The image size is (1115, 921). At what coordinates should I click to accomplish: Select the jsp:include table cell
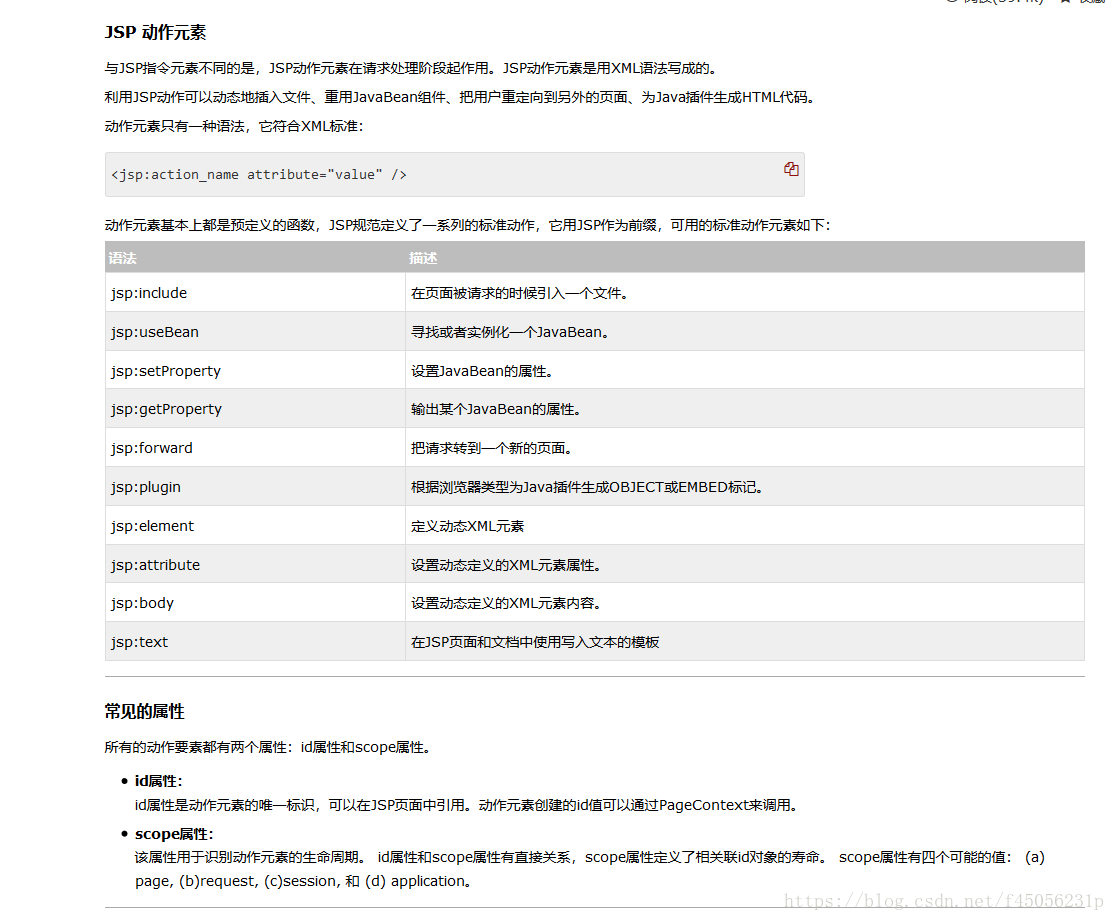[x=255, y=292]
